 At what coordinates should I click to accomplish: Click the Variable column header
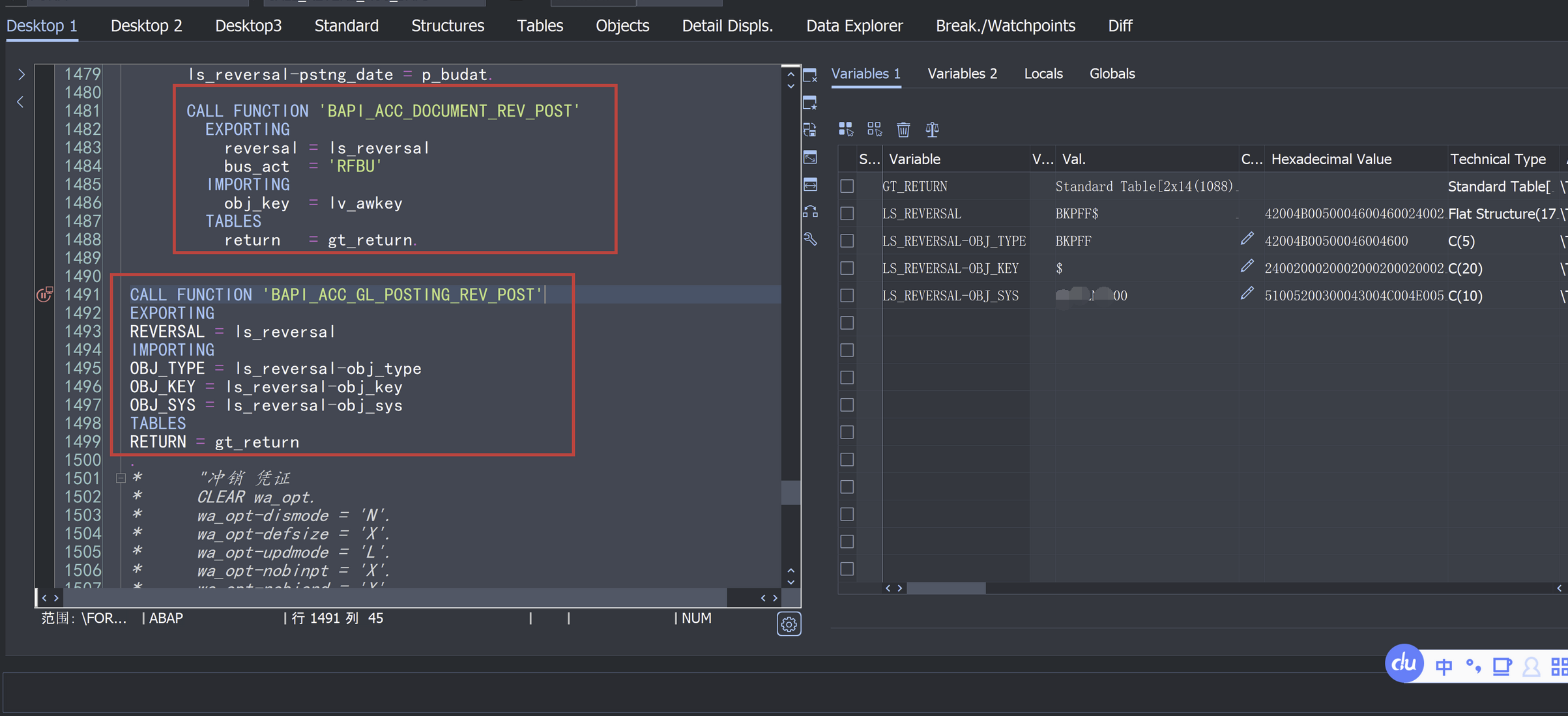[955, 159]
